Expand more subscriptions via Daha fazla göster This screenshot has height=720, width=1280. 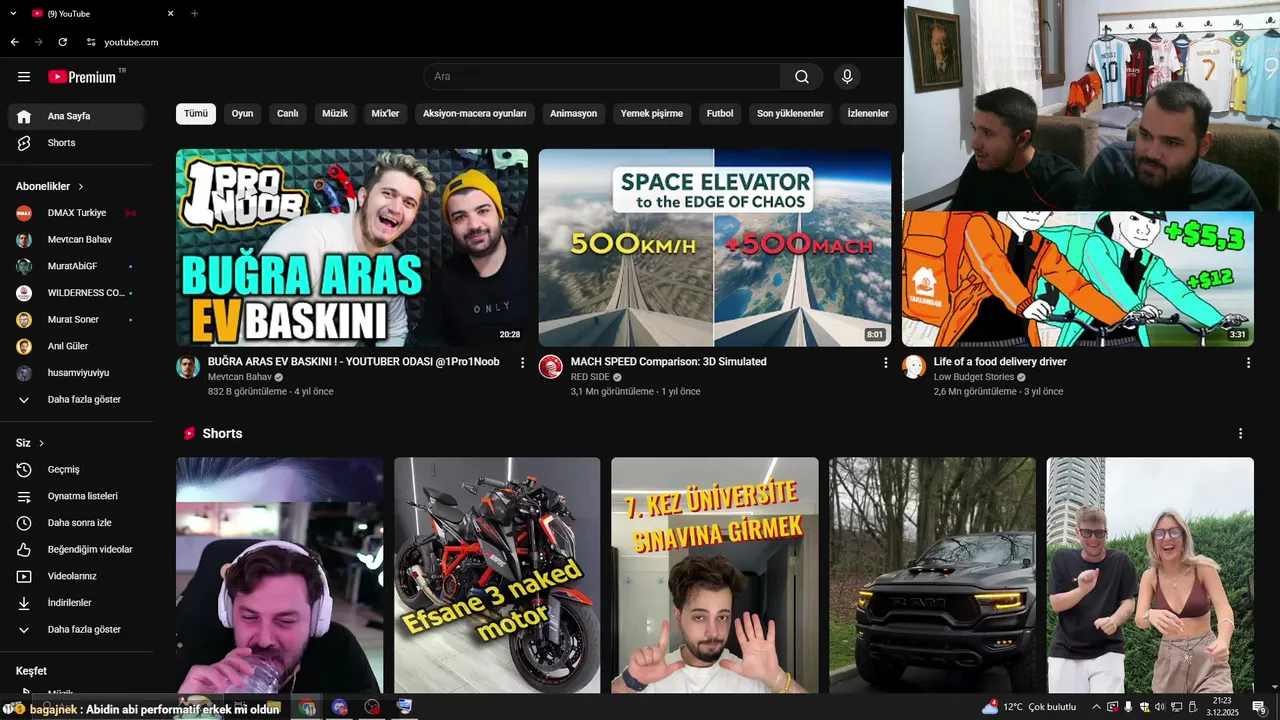(x=76, y=400)
